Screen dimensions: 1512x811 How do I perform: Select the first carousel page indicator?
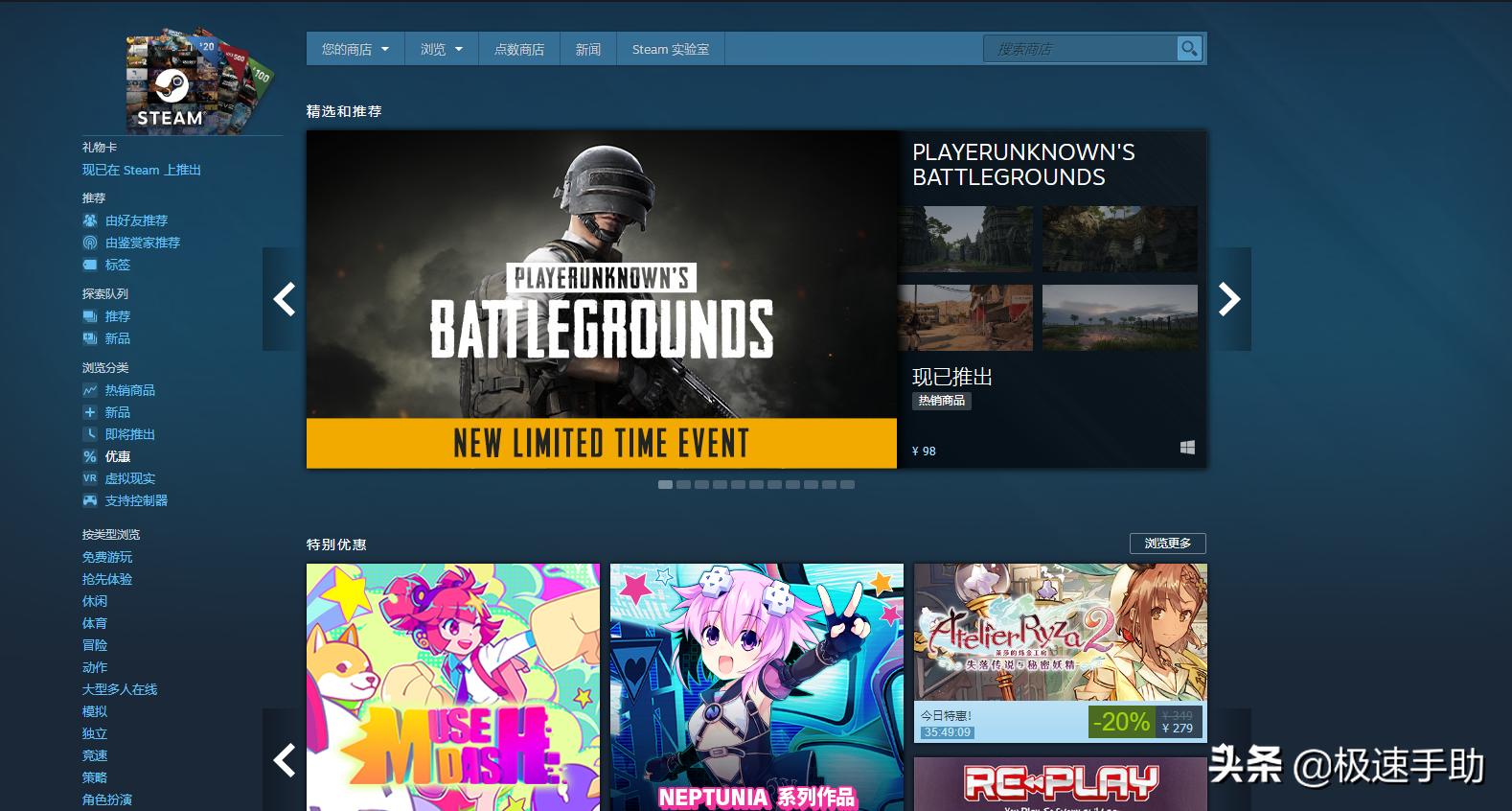click(x=665, y=485)
